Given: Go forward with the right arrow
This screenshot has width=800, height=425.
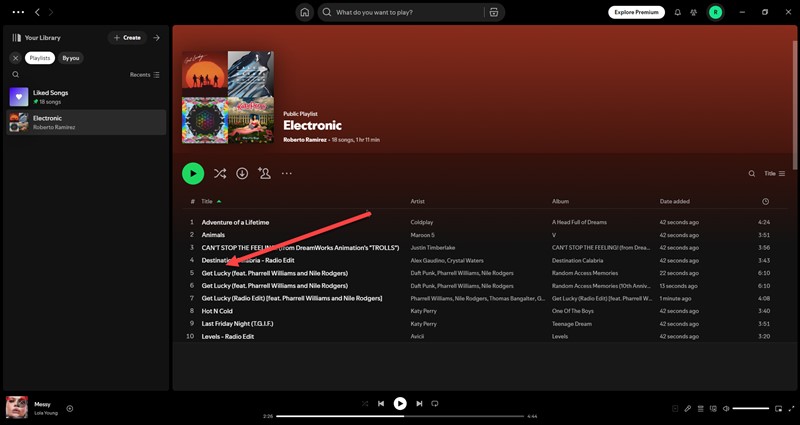Looking at the screenshot, I should pyautogui.click(x=51, y=12).
